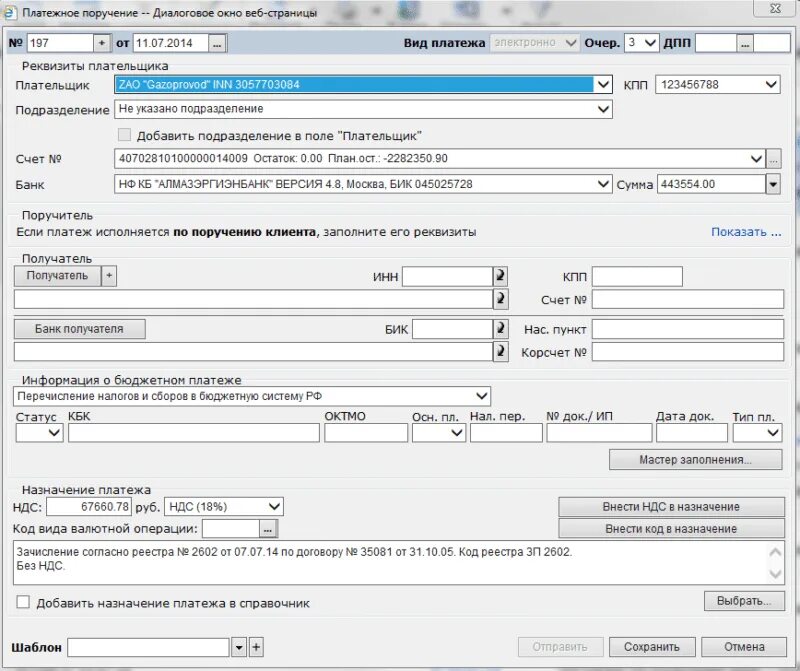This screenshot has height=671, width=800.
Task: Click the Нал. пер. input field
Action: click(506, 433)
